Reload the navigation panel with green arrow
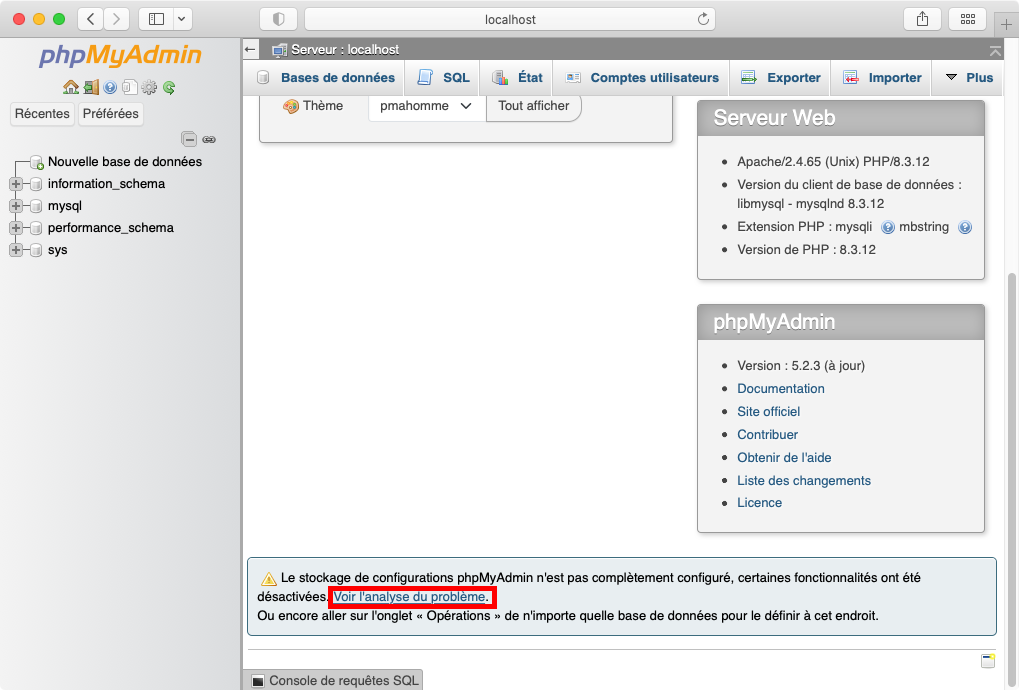The width and height of the screenshot is (1019, 690). (169, 87)
